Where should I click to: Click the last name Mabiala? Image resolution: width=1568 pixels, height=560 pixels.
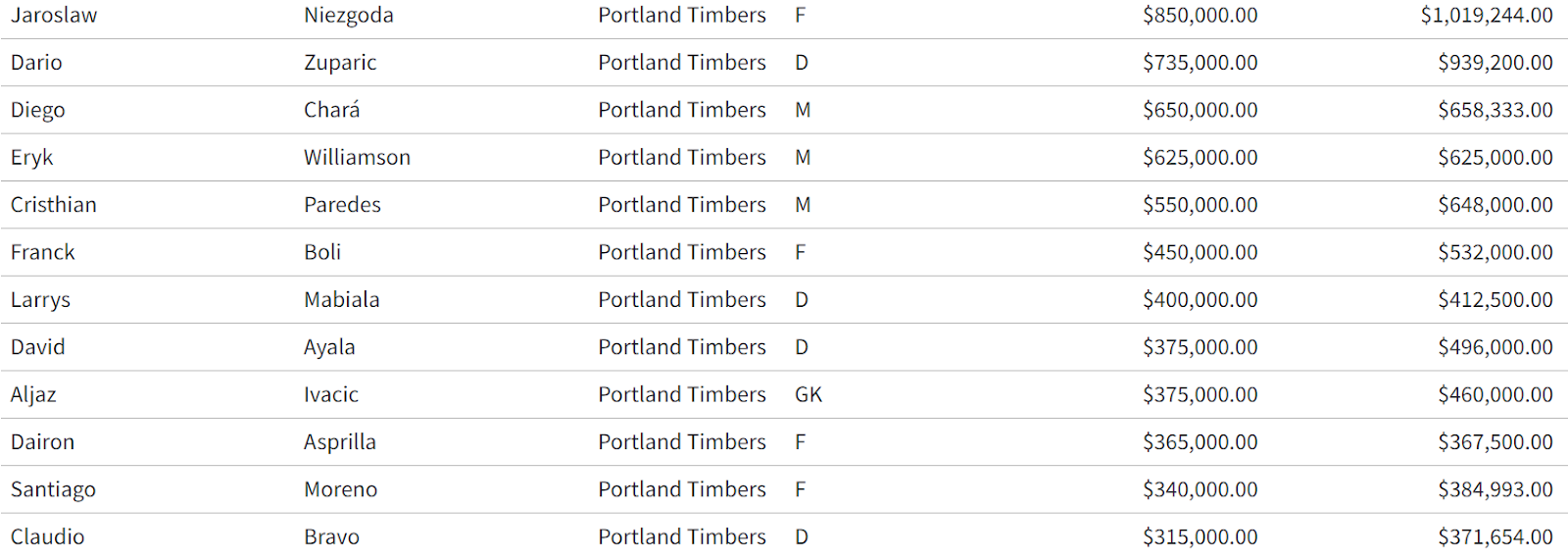click(341, 300)
